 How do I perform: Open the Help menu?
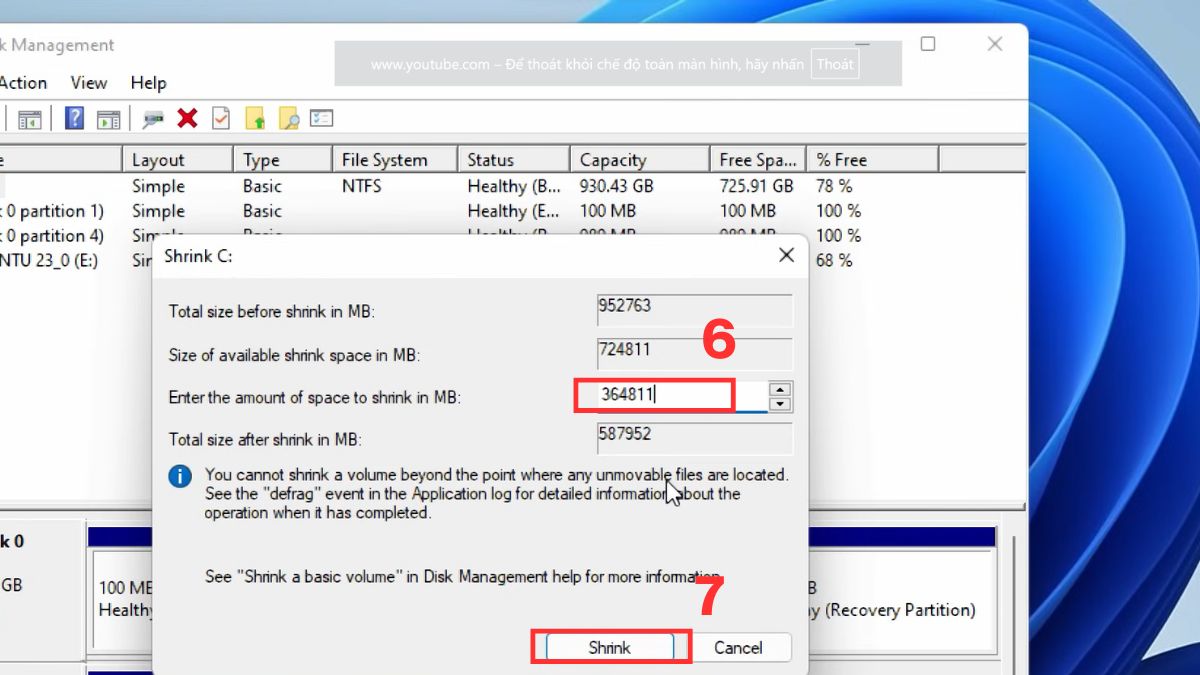pos(148,83)
